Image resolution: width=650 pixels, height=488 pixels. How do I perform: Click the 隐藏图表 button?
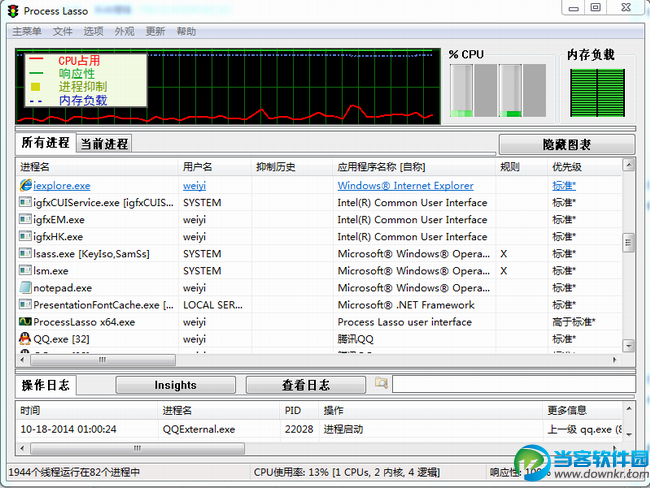pos(567,145)
